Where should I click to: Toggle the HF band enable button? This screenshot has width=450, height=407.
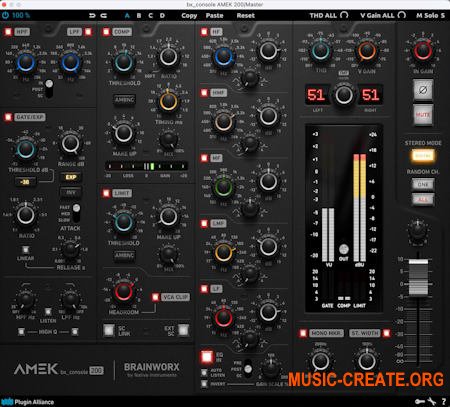pyautogui.click(x=204, y=32)
